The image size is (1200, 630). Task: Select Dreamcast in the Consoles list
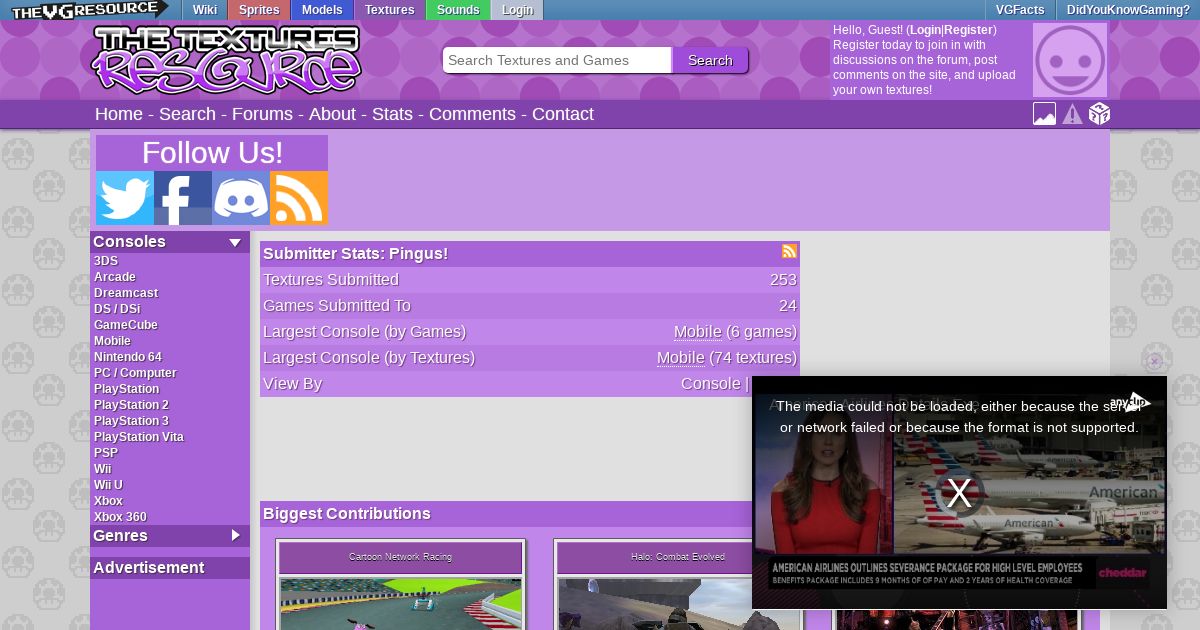tap(126, 293)
